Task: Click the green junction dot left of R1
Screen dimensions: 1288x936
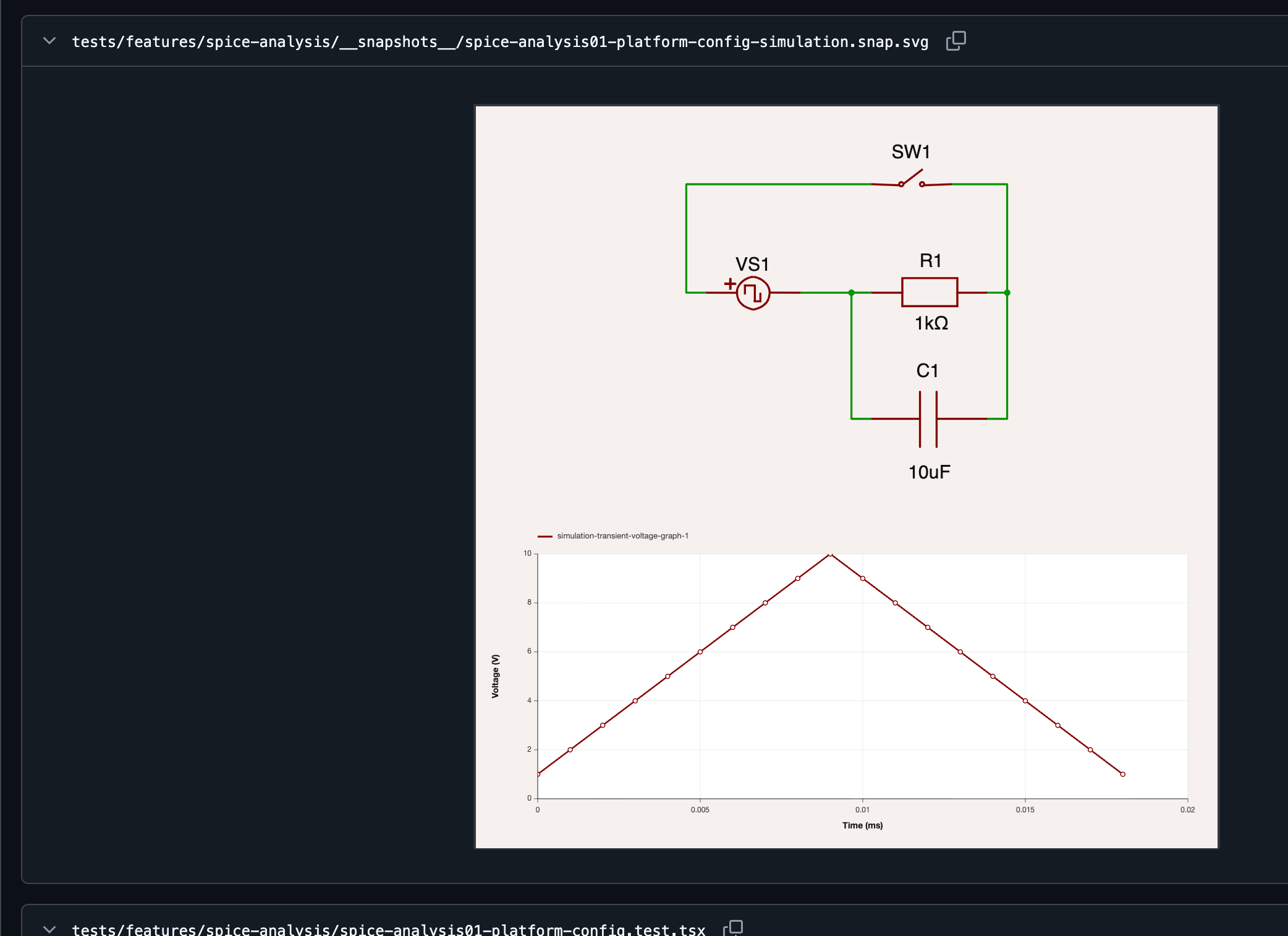Action: tap(851, 292)
